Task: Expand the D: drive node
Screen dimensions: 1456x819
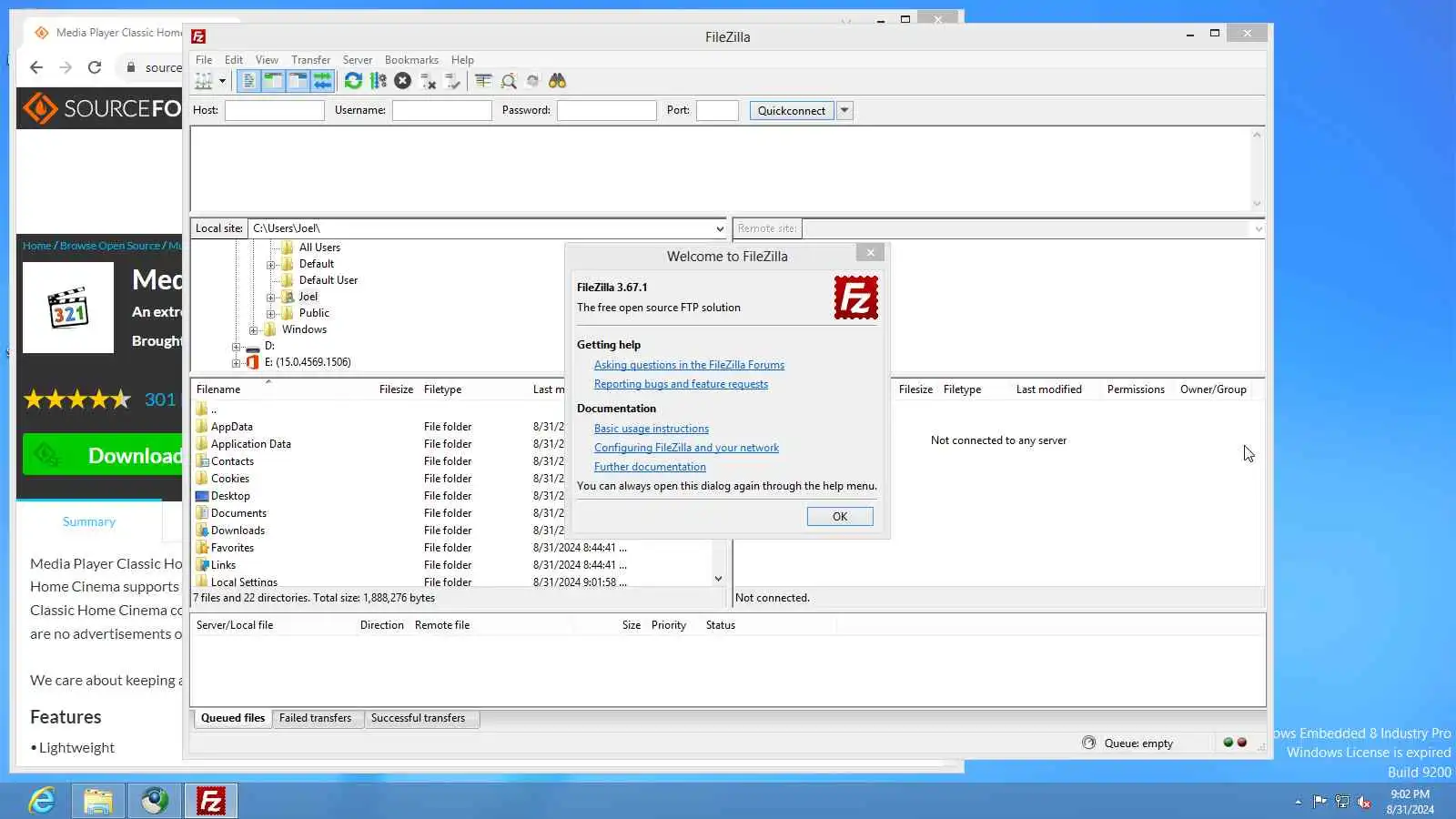Action: pyautogui.click(x=236, y=347)
